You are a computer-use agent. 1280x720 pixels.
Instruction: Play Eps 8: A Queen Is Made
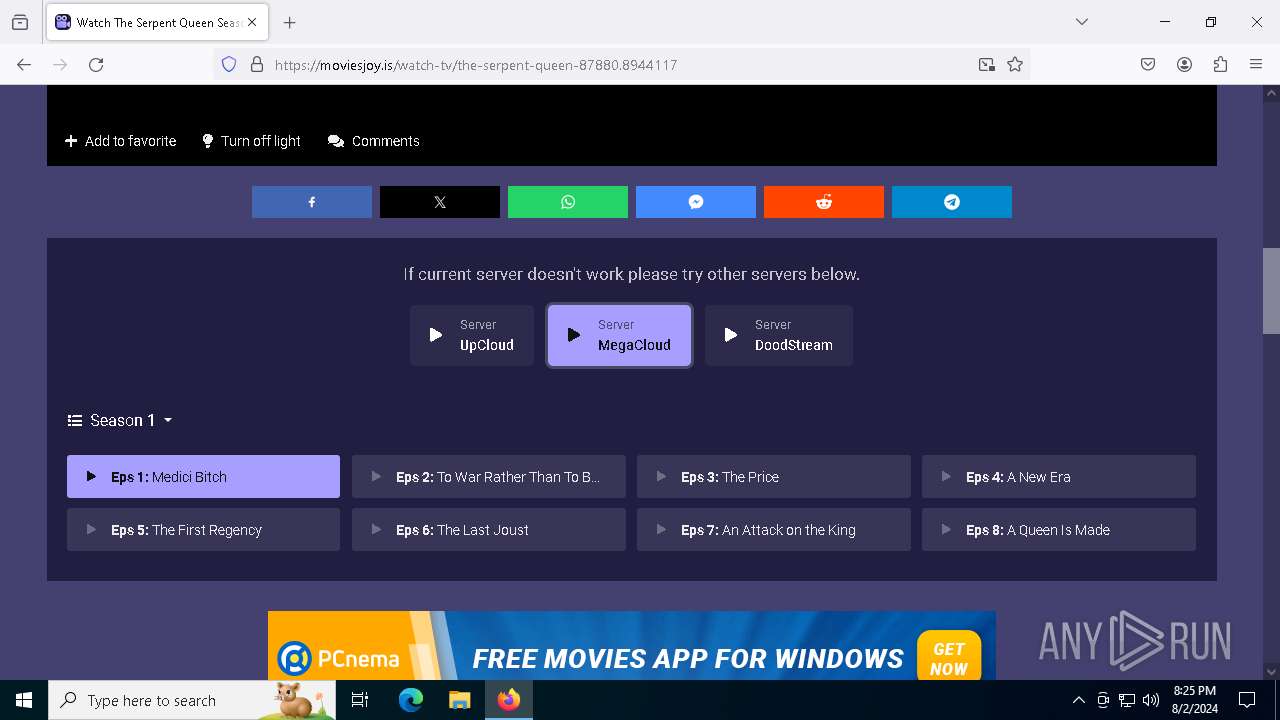[x=1059, y=530]
